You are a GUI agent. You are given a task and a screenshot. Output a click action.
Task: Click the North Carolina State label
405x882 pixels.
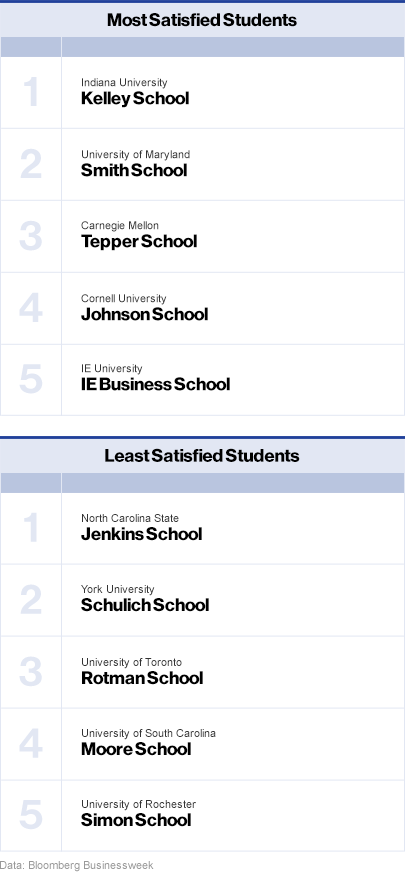(130, 518)
